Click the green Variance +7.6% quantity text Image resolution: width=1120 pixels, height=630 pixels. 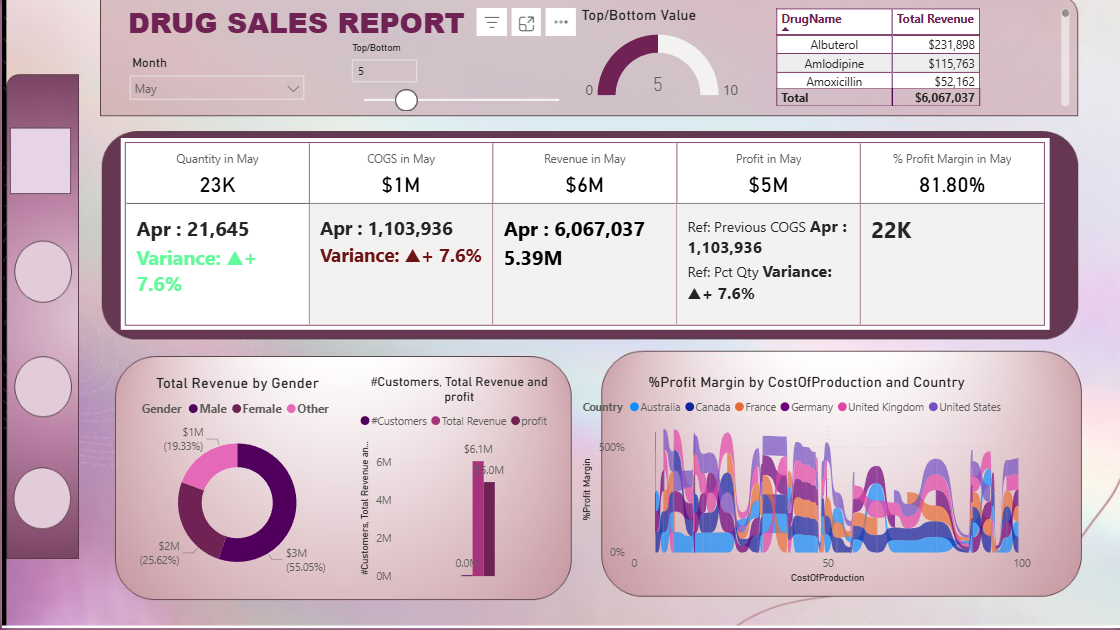[x=196, y=271]
